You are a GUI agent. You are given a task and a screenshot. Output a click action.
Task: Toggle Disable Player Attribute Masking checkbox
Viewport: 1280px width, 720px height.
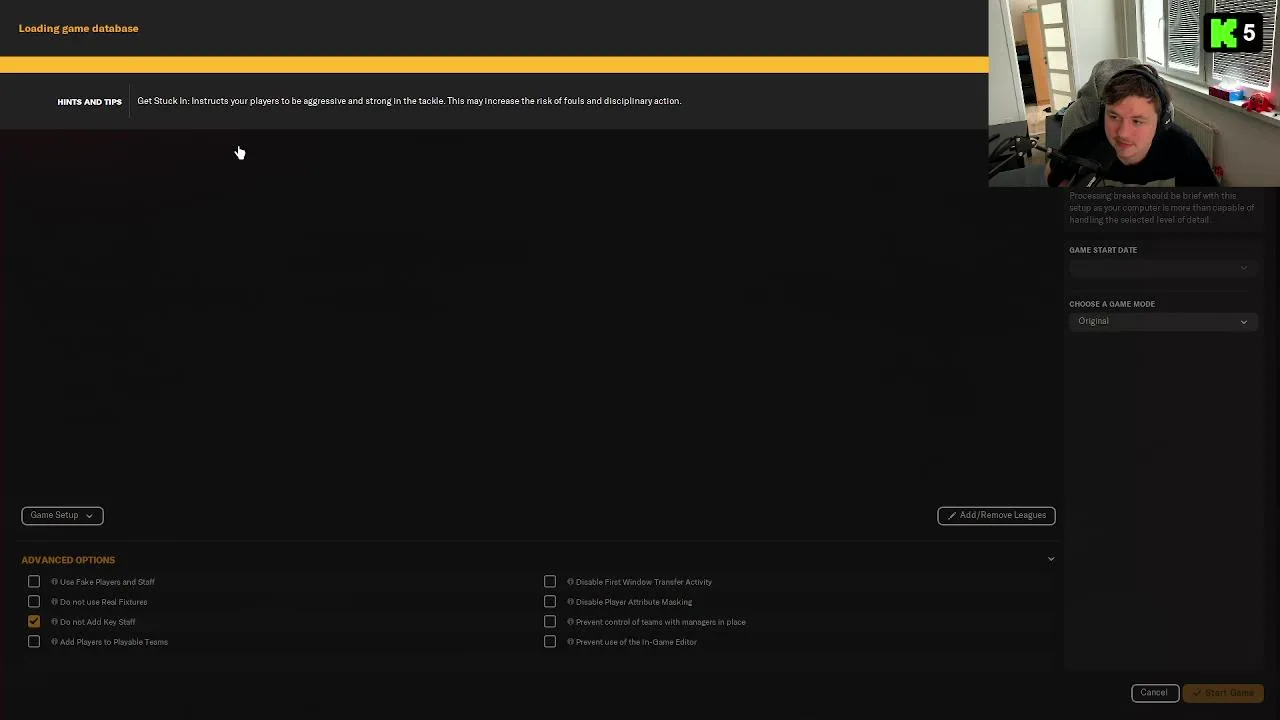pyautogui.click(x=550, y=602)
